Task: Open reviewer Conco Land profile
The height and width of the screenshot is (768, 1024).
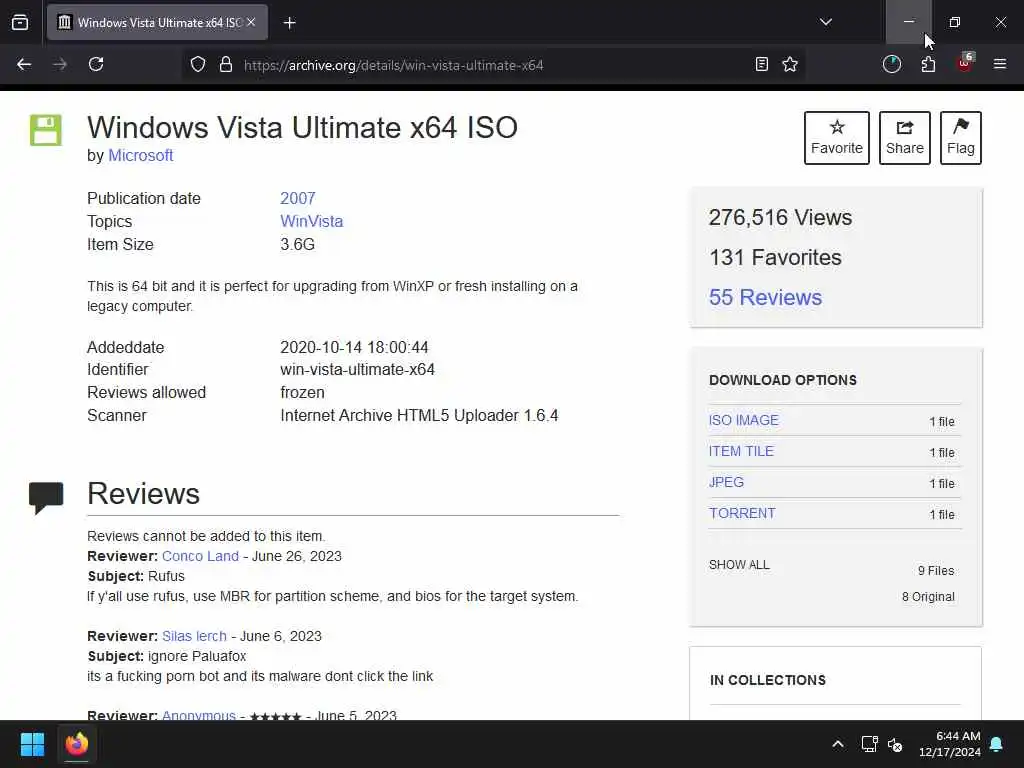Action: (x=200, y=556)
